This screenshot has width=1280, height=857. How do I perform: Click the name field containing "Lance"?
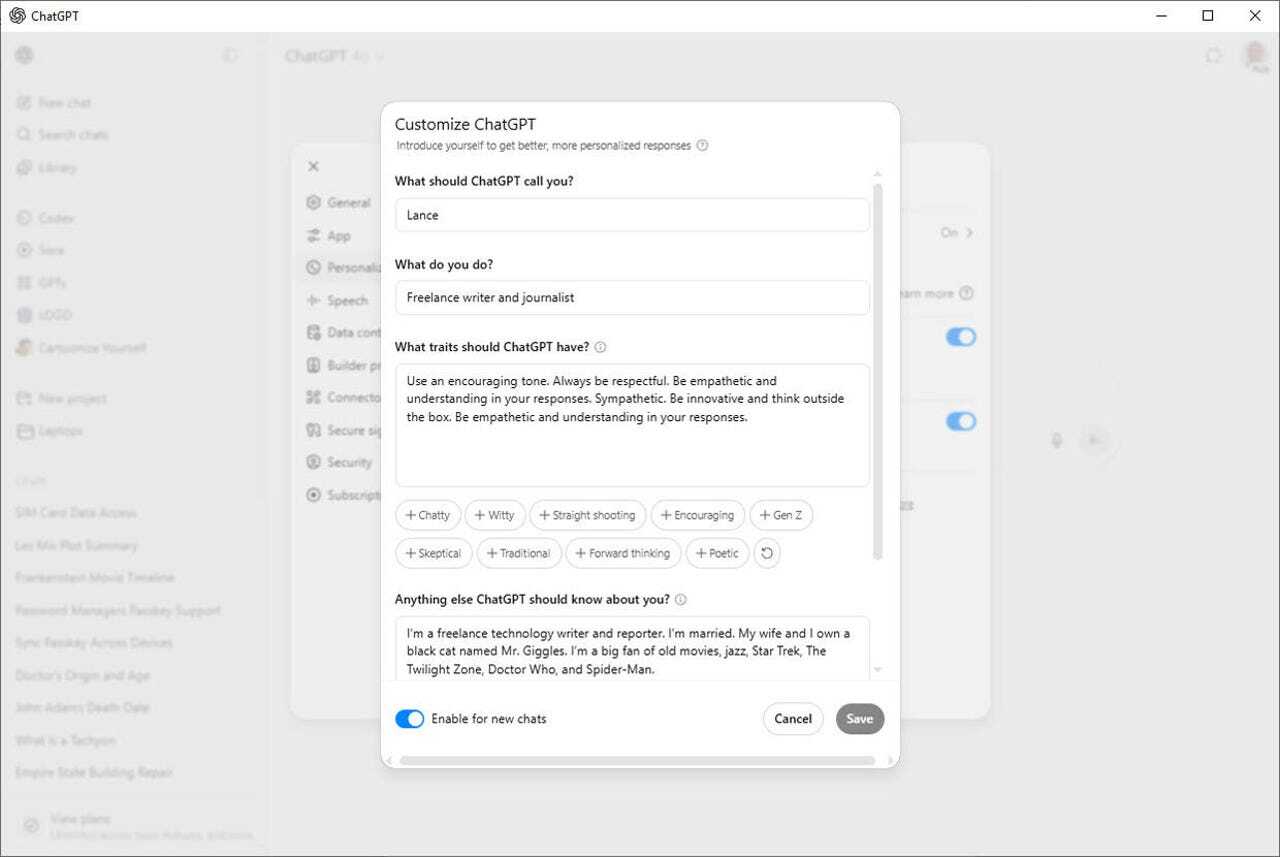tap(632, 215)
